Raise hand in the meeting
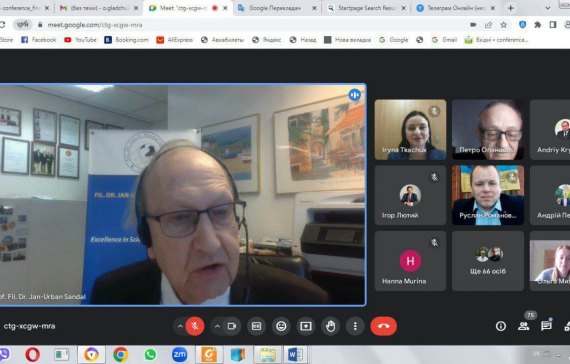Screen dimensions: 570x364 pos(330,326)
